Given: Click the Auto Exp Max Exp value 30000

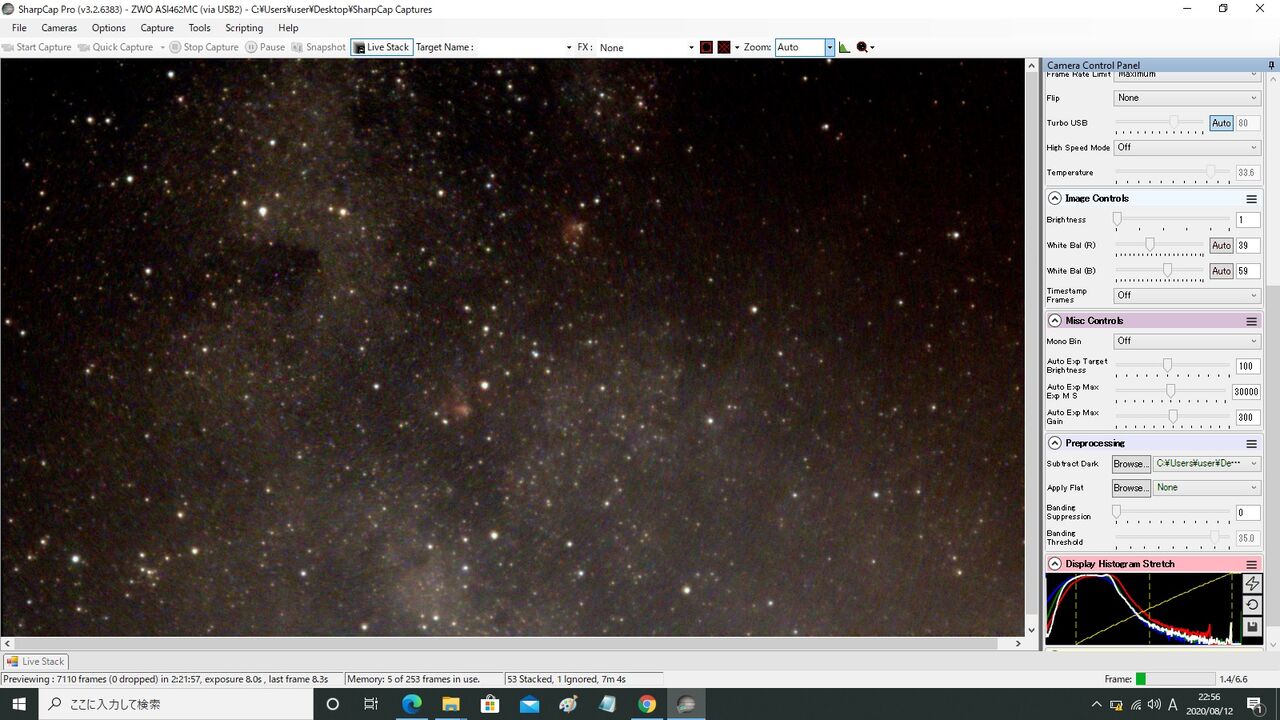Looking at the screenshot, I should tap(1246, 392).
